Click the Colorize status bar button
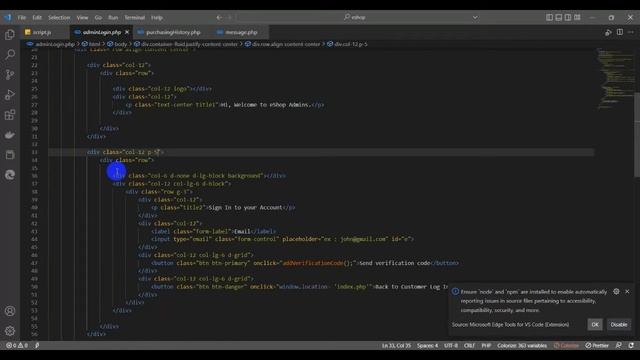Screen dimensions: 640x360 [566, 345]
